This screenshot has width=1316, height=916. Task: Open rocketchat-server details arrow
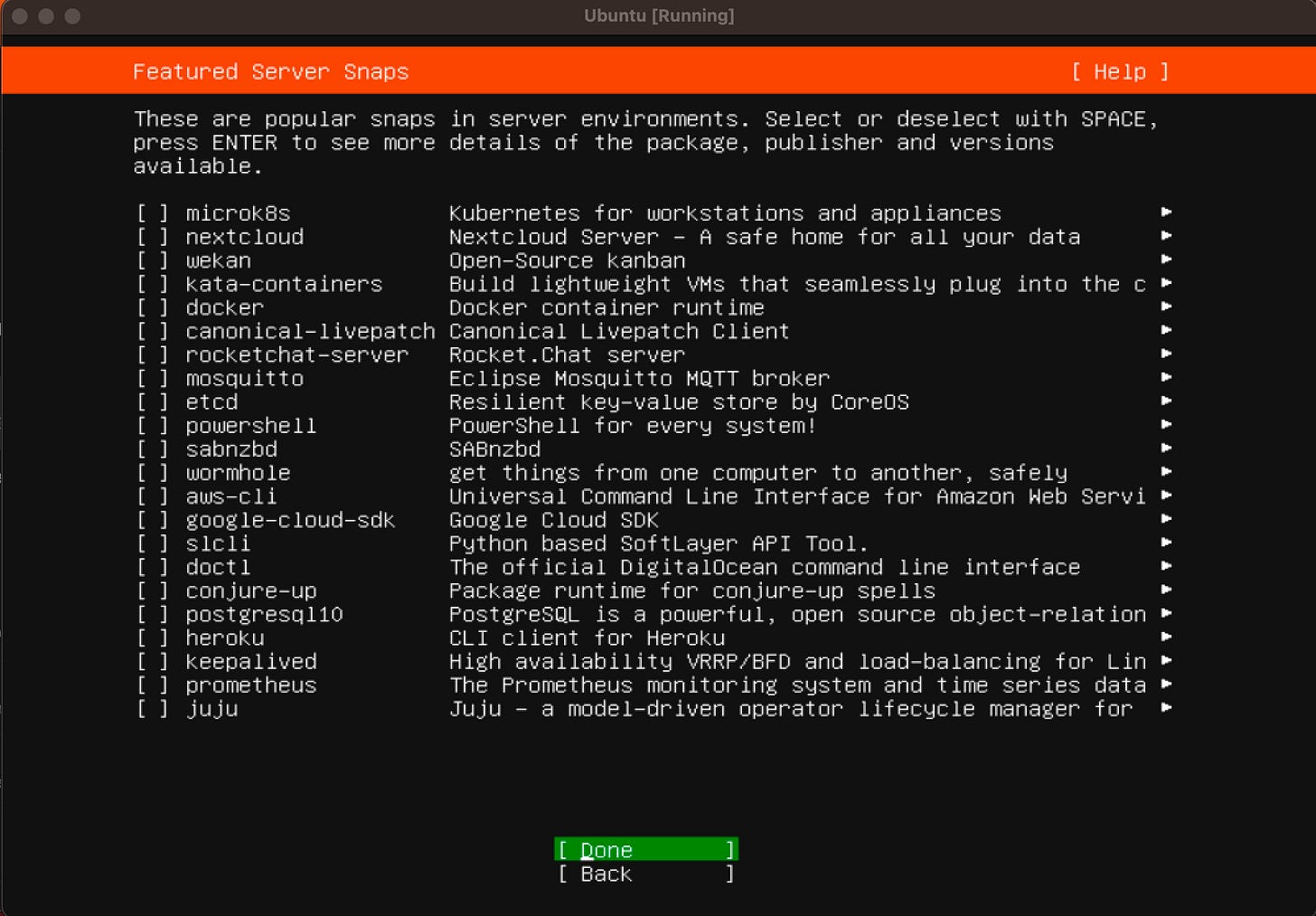tap(1167, 353)
